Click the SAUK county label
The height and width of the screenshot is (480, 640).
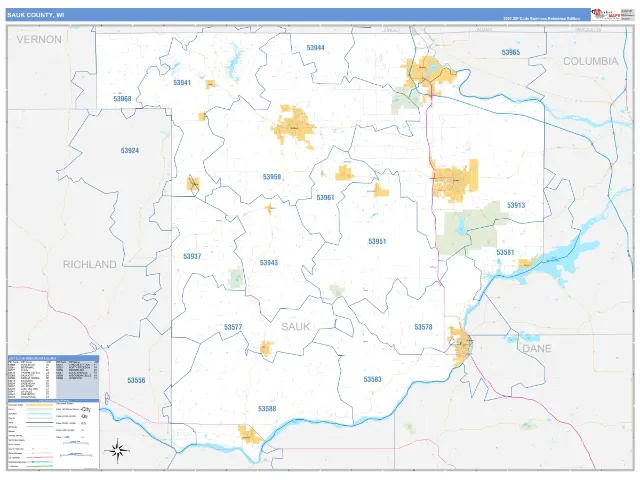296,327
